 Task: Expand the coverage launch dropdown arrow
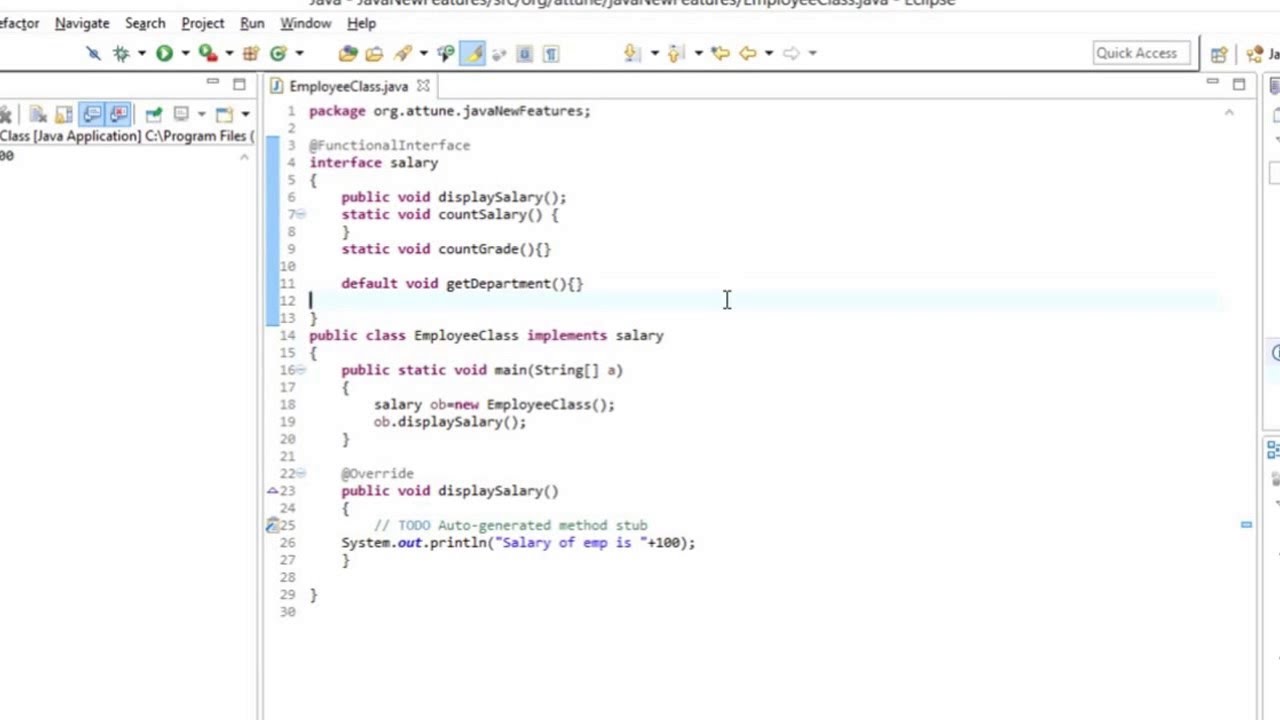click(228, 53)
